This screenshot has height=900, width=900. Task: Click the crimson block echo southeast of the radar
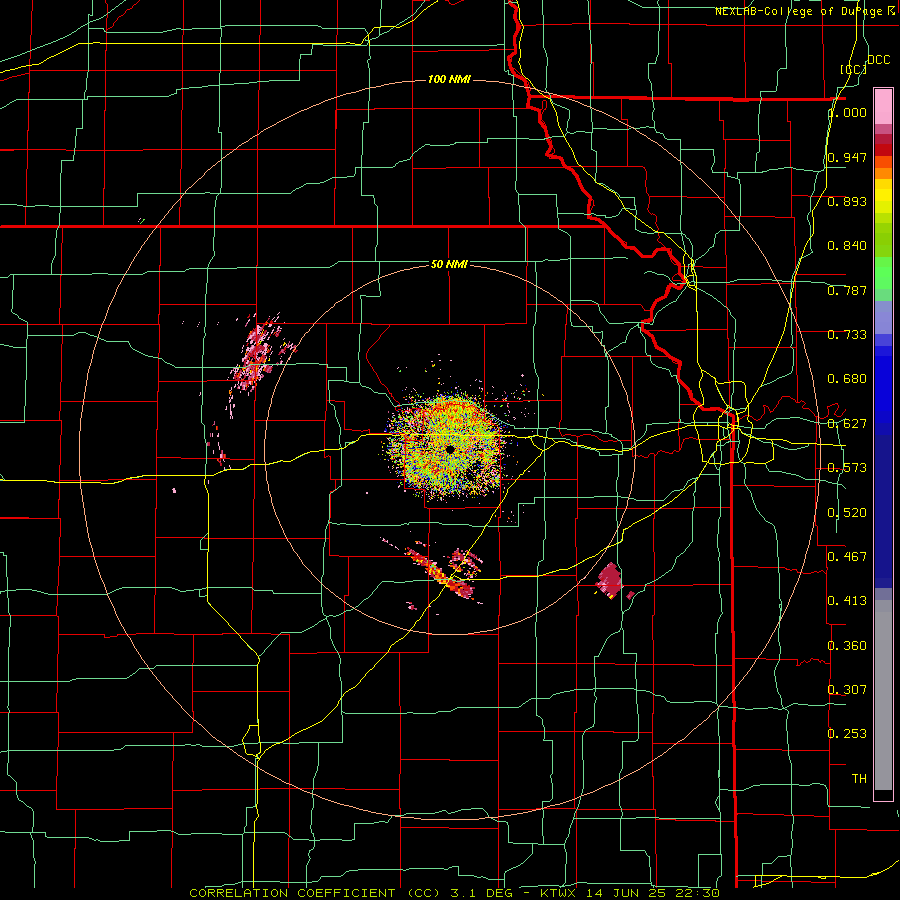608,580
